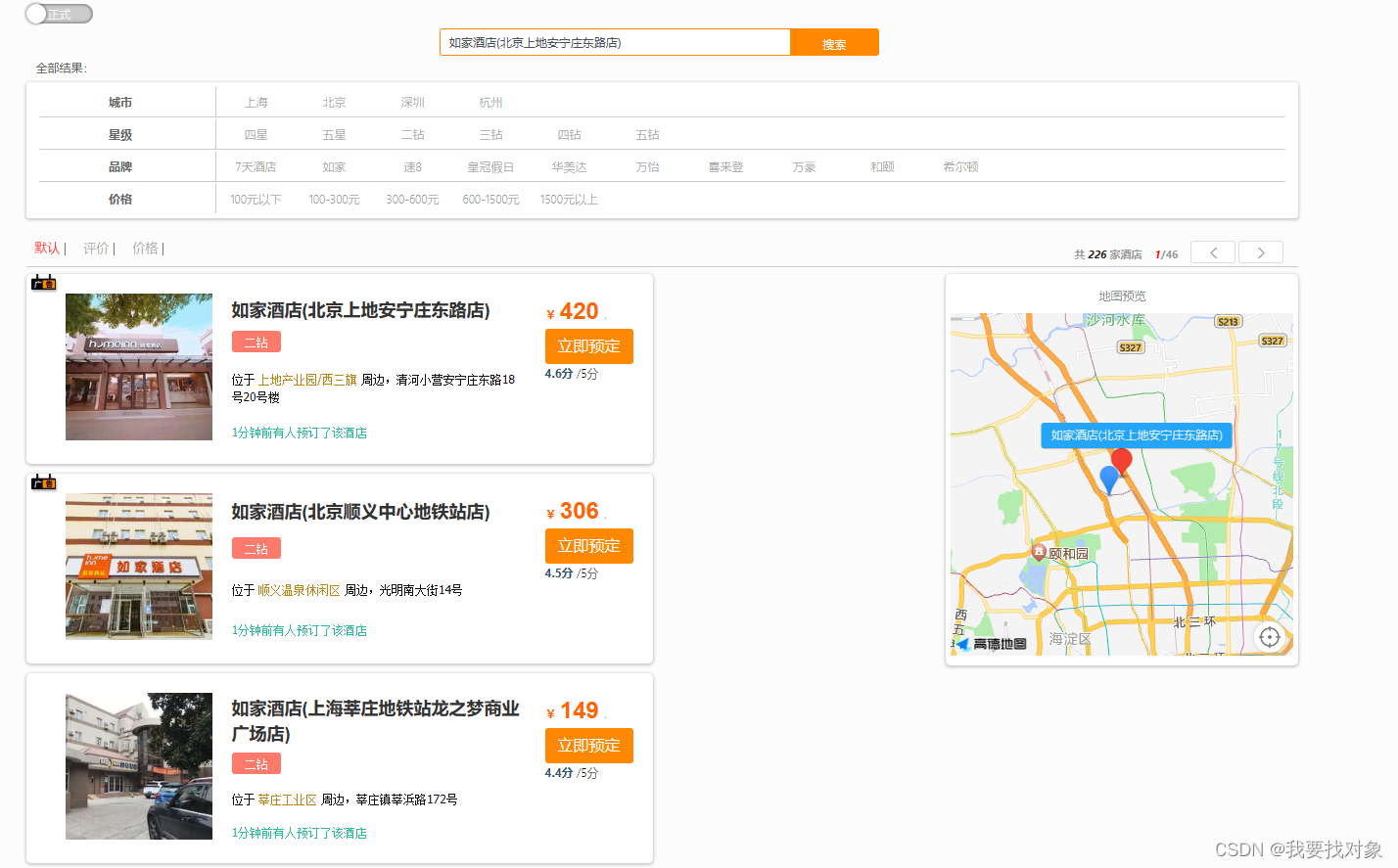This screenshot has width=1398, height=868.
Task: Open title 如家酒店(北京上地安宁庄东路店) in the results list
Action: 361,310
